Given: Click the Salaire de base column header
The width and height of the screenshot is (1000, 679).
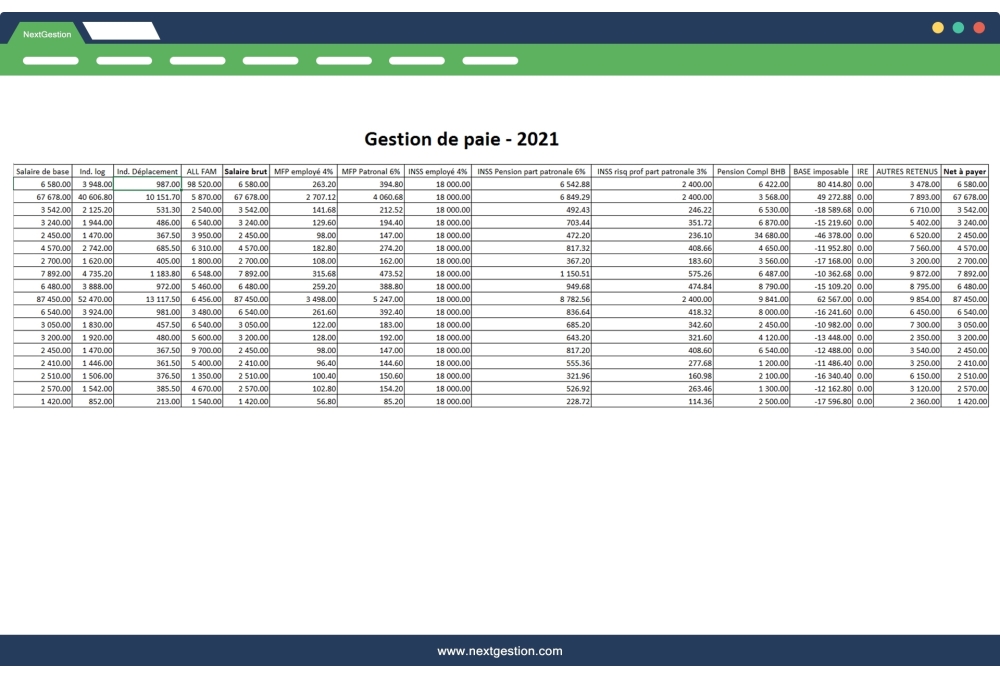Looking at the screenshot, I should tap(44, 171).
